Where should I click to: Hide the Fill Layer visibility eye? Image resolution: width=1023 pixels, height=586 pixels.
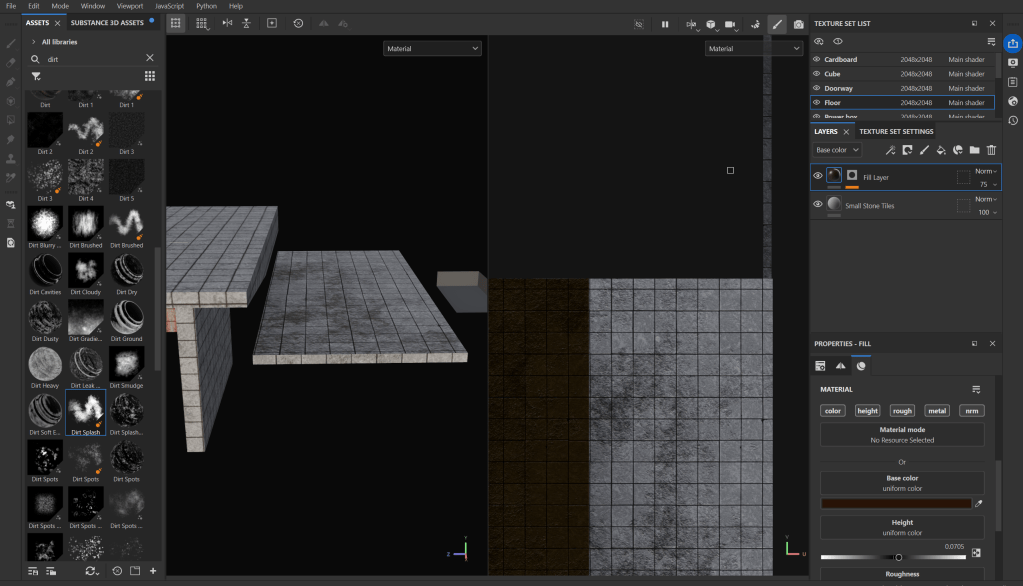pyautogui.click(x=817, y=176)
